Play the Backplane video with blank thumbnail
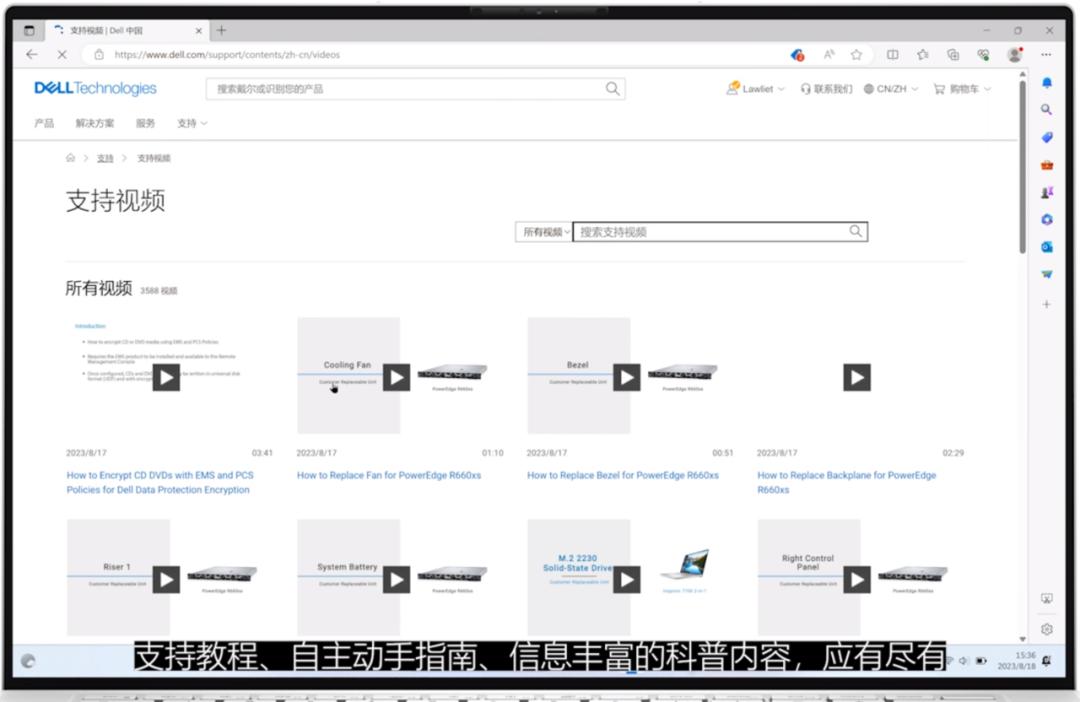1080x702 pixels. click(x=857, y=378)
